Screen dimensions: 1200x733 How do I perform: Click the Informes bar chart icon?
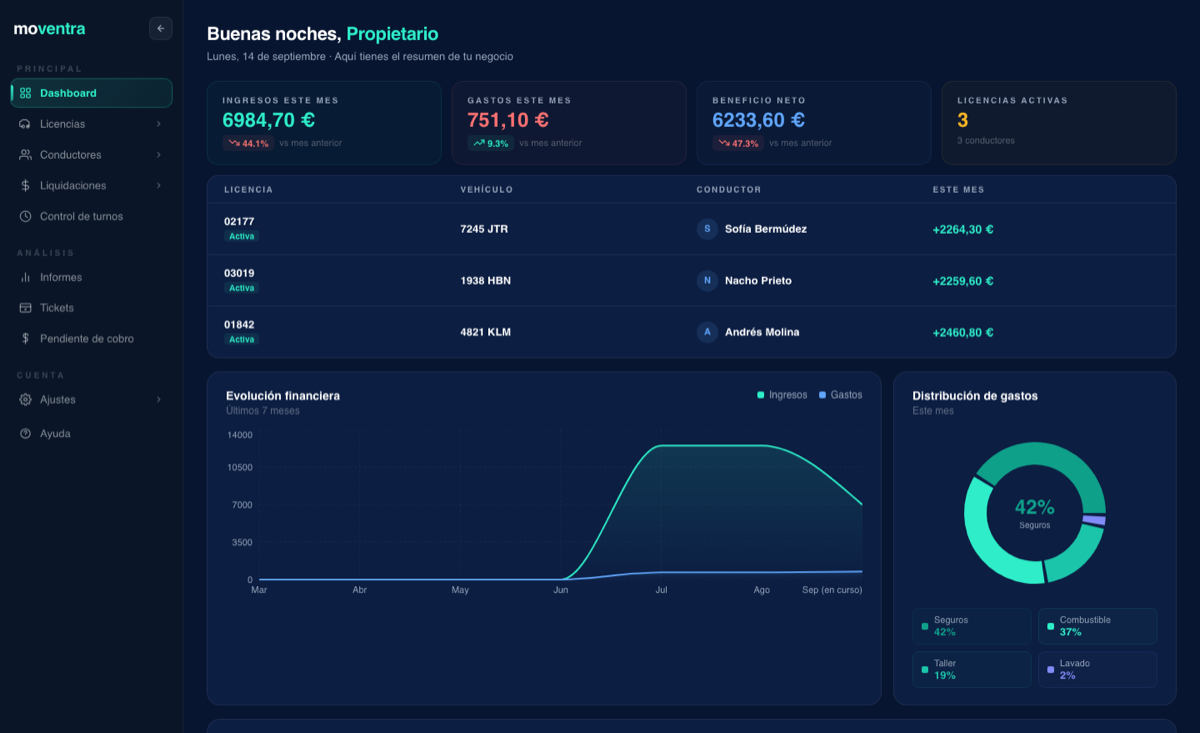click(x=26, y=278)
